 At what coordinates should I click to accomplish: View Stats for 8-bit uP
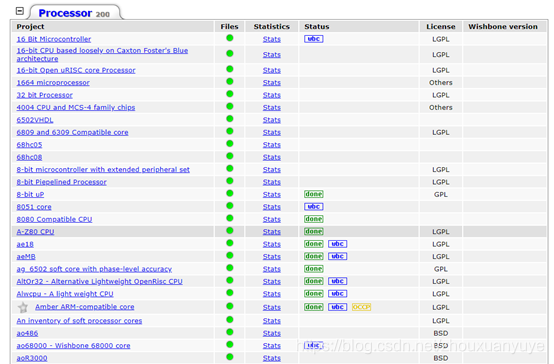(x=272, y=195)
